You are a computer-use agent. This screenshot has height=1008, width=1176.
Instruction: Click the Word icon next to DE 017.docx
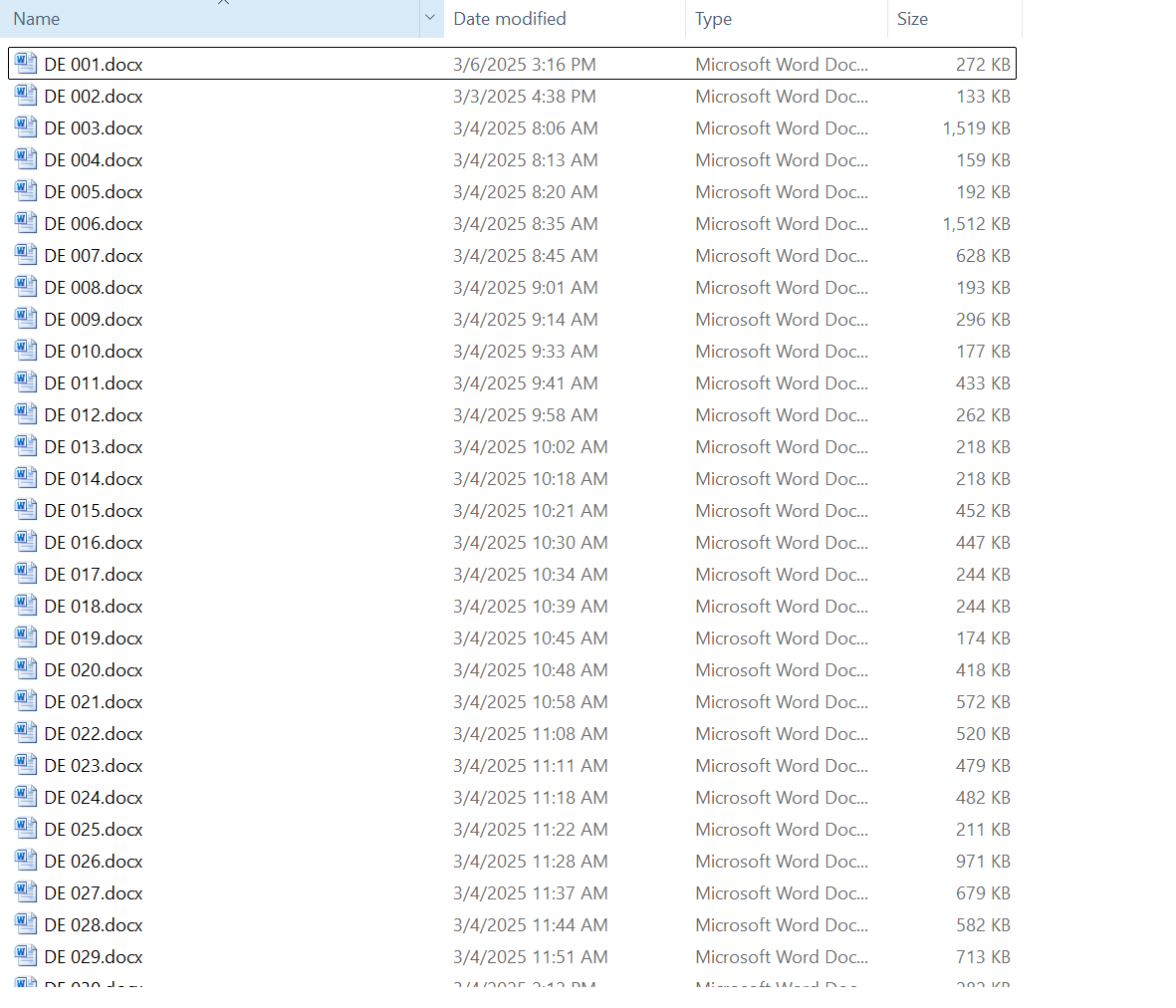(x=26, y=574)
